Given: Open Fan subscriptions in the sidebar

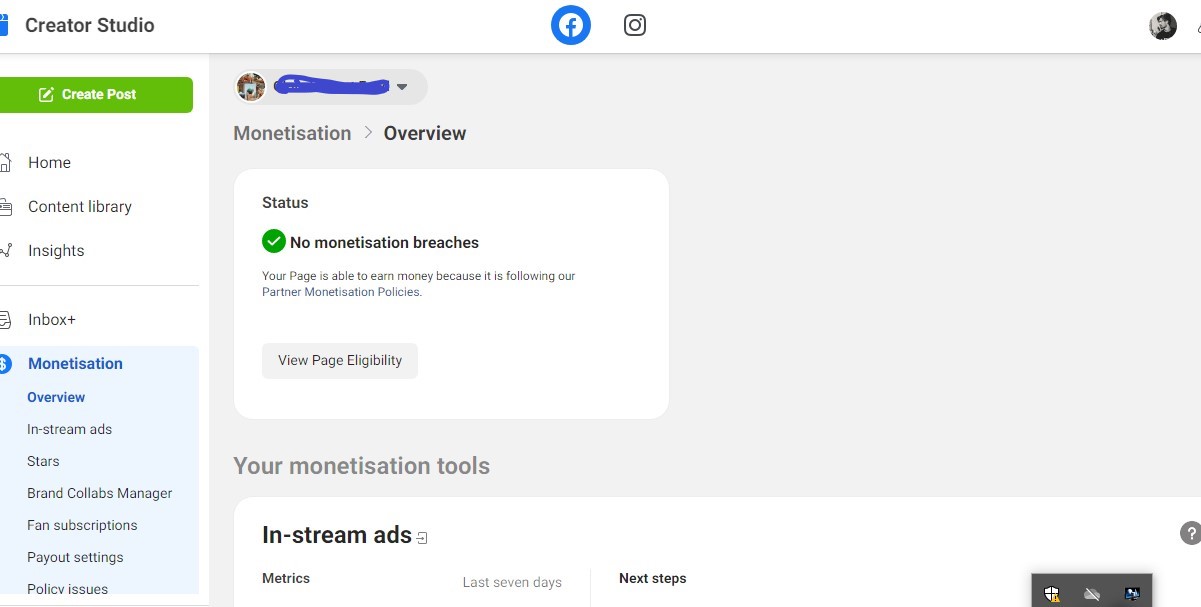Looking at the screenshot, I should tap(82, 525).
